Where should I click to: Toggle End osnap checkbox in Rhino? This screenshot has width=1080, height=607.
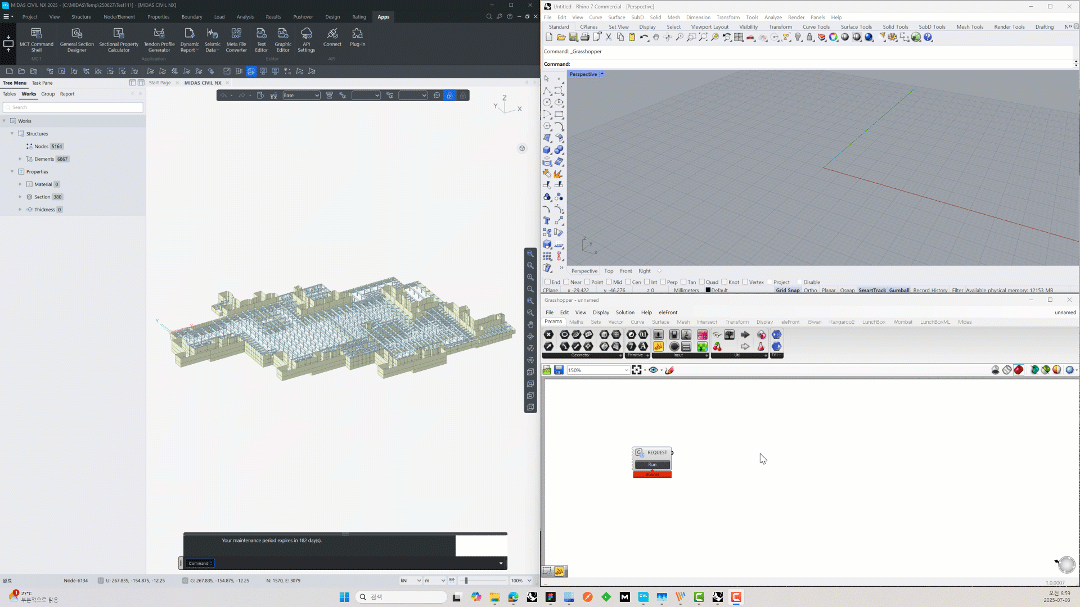pyautogui.click(x=548, y=282)
